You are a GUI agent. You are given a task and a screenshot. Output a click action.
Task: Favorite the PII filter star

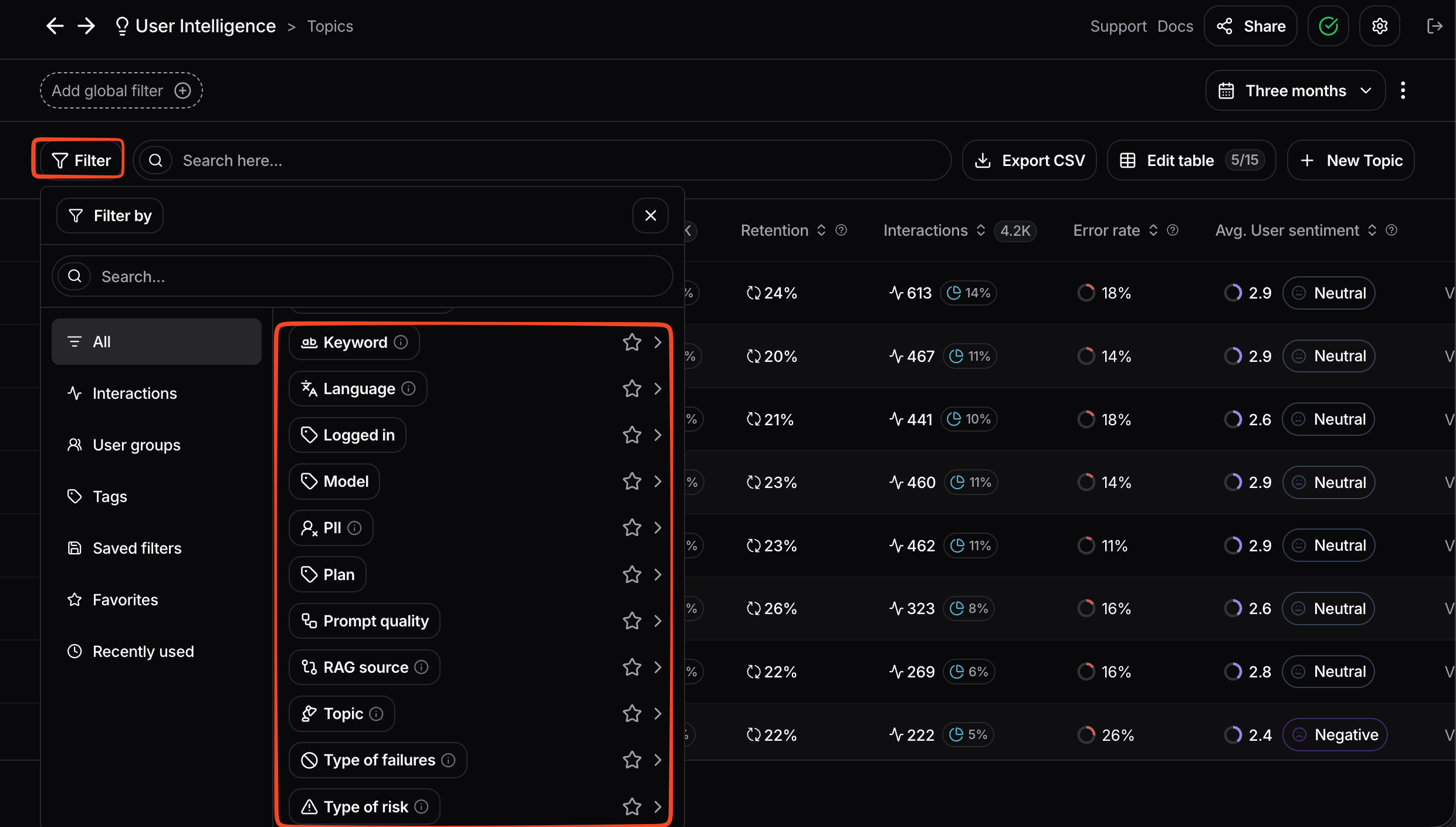[x=632, y=527]
